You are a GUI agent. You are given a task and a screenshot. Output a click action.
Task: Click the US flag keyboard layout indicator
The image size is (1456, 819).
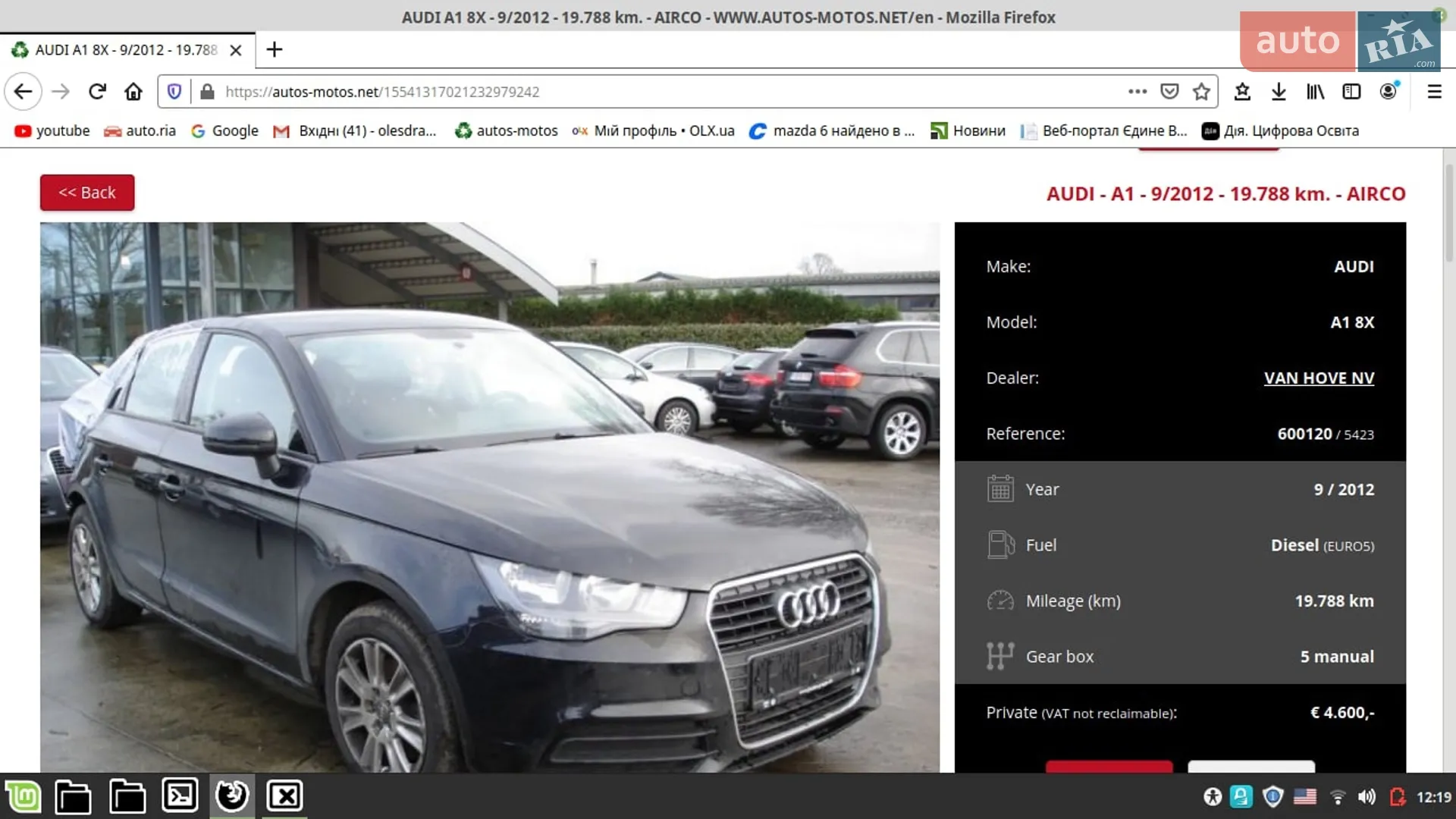coord(1305,797)
